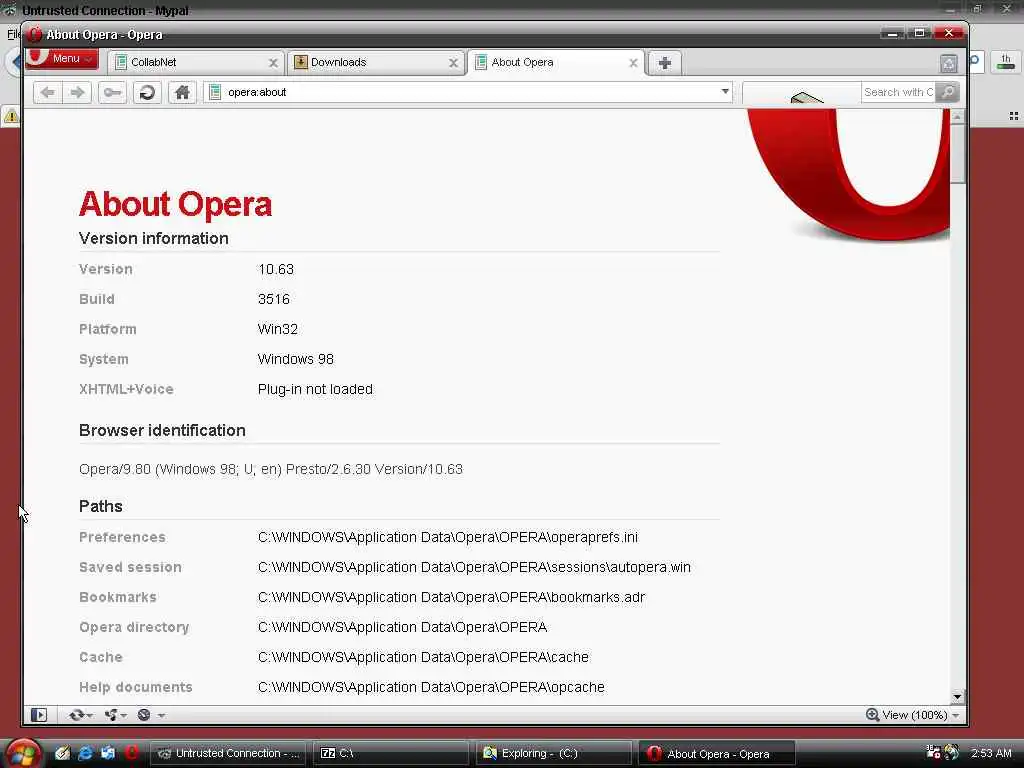Expand the address bar history dropdown
The height and width of the screenshot is (768, 1024).
coord(725,91)
